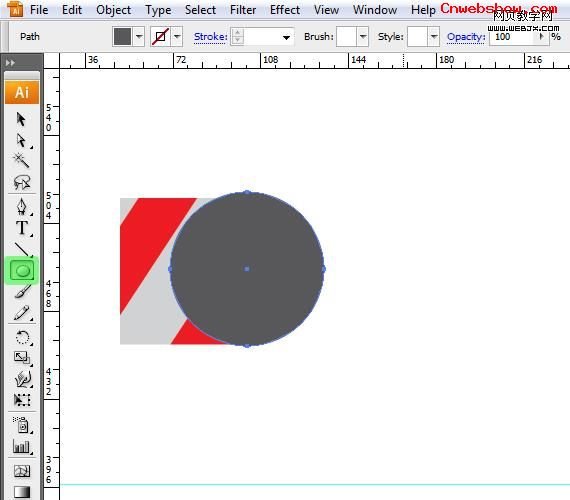The width and height of the screenshot is (570, 500).
Task: Select the black arrow Selection tool
Action: pyautogui.click(x=21, y=119)
